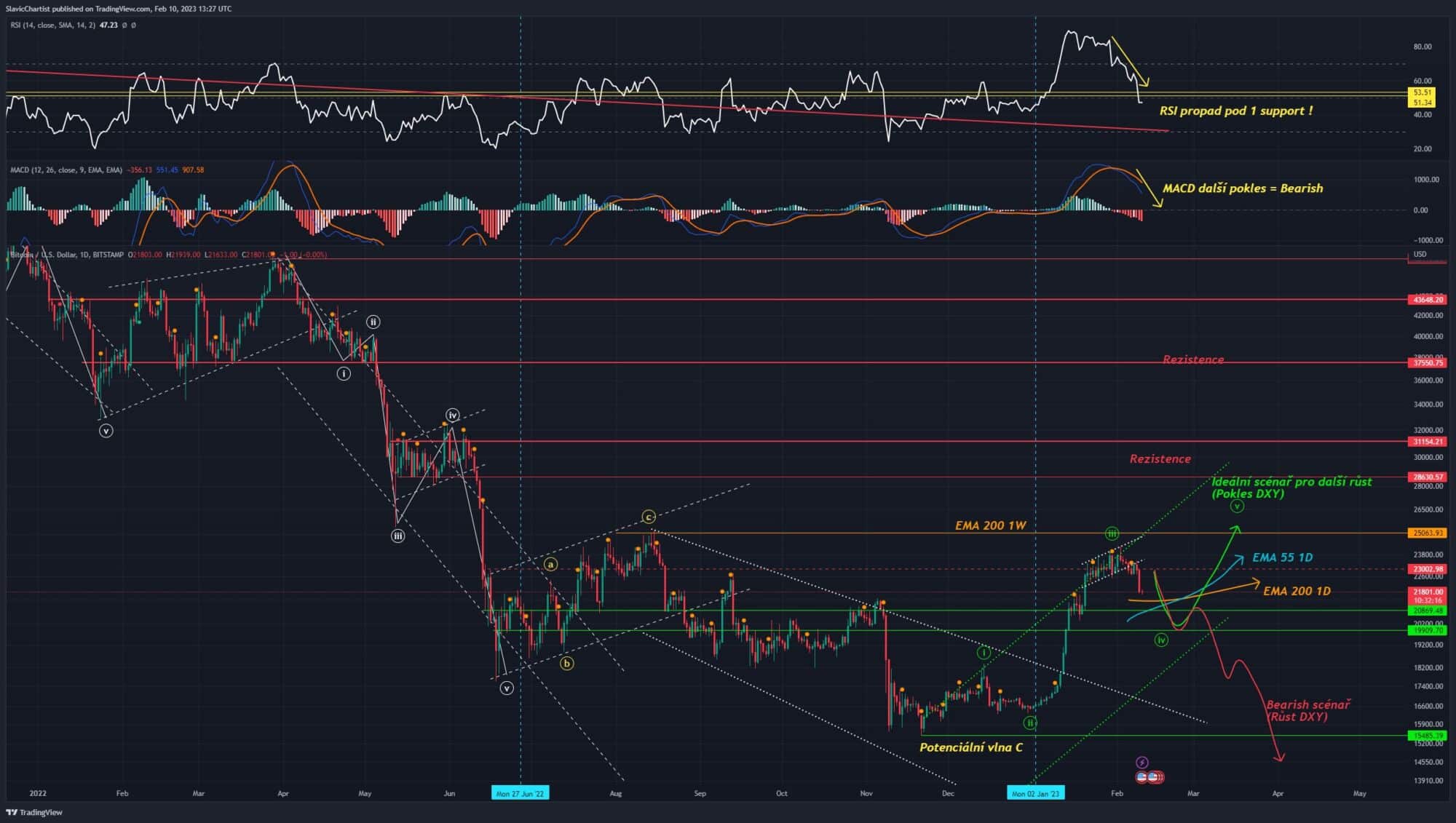Viewport: 1456px width, 823px height.
Task: Click the RSI 53.51 yellow value label
Action: [1422, 93]
